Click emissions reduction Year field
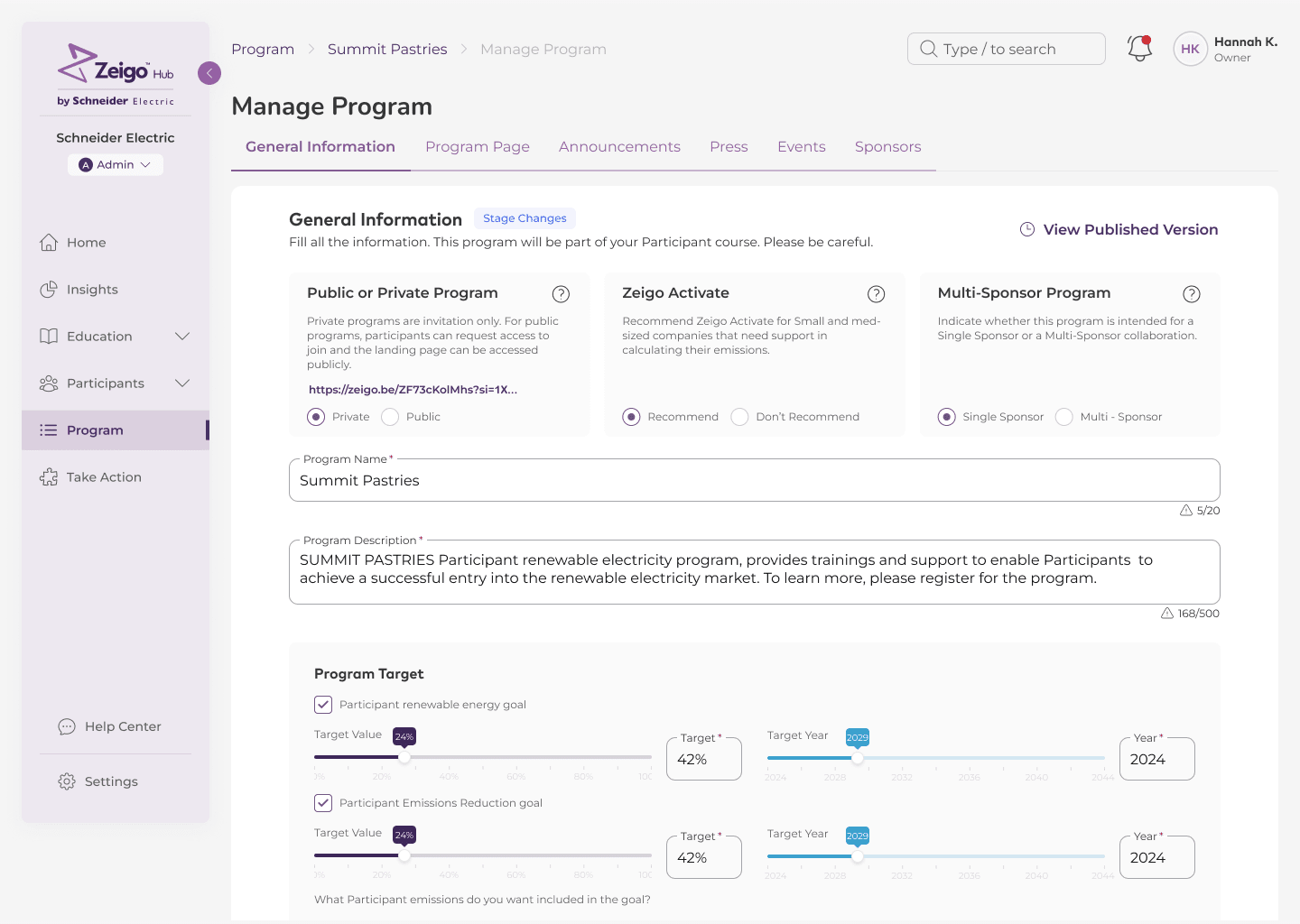Screen dimensions: 1300x924 [x=1157, y=857]
